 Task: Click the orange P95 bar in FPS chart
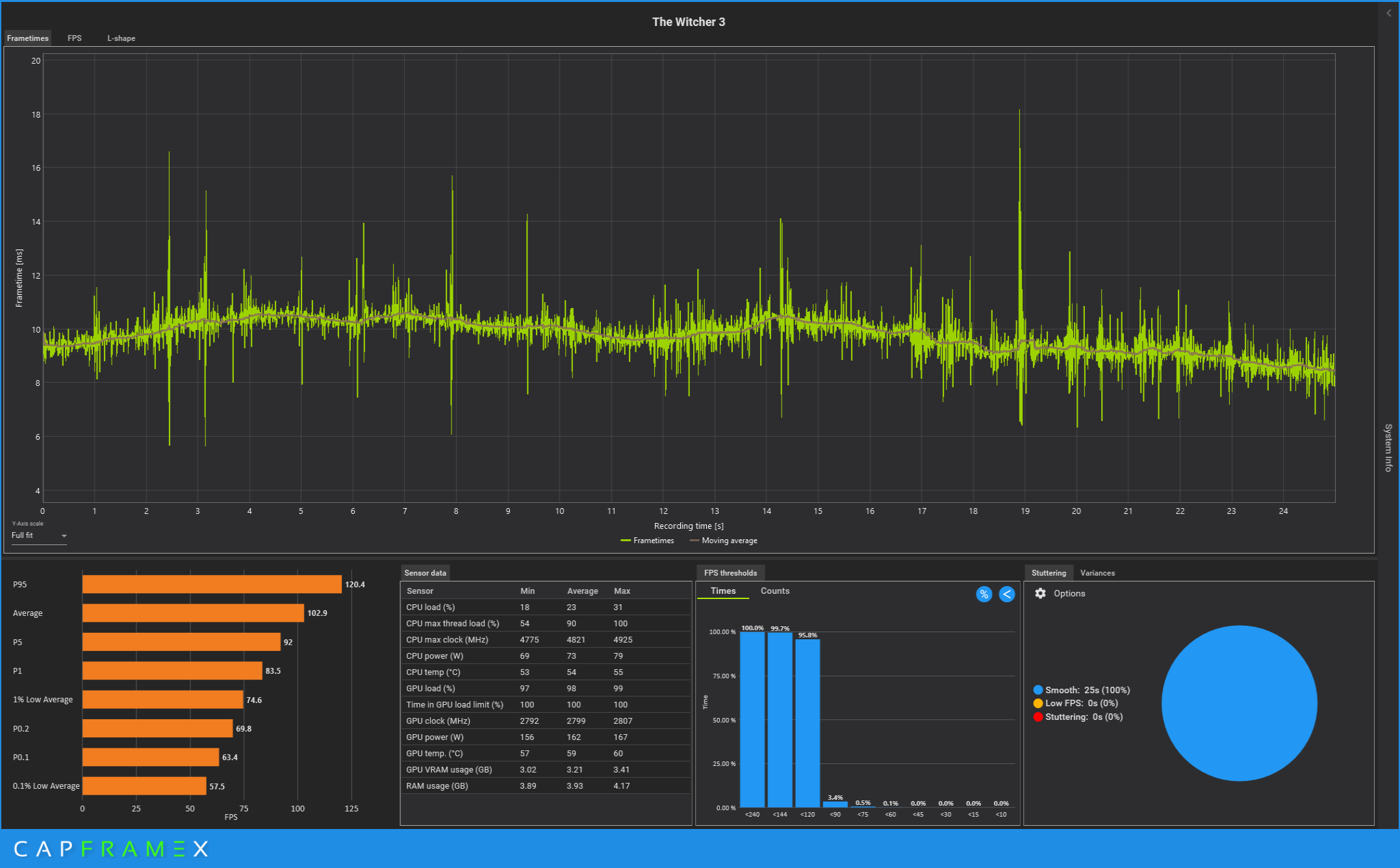[x=212, y=584]
